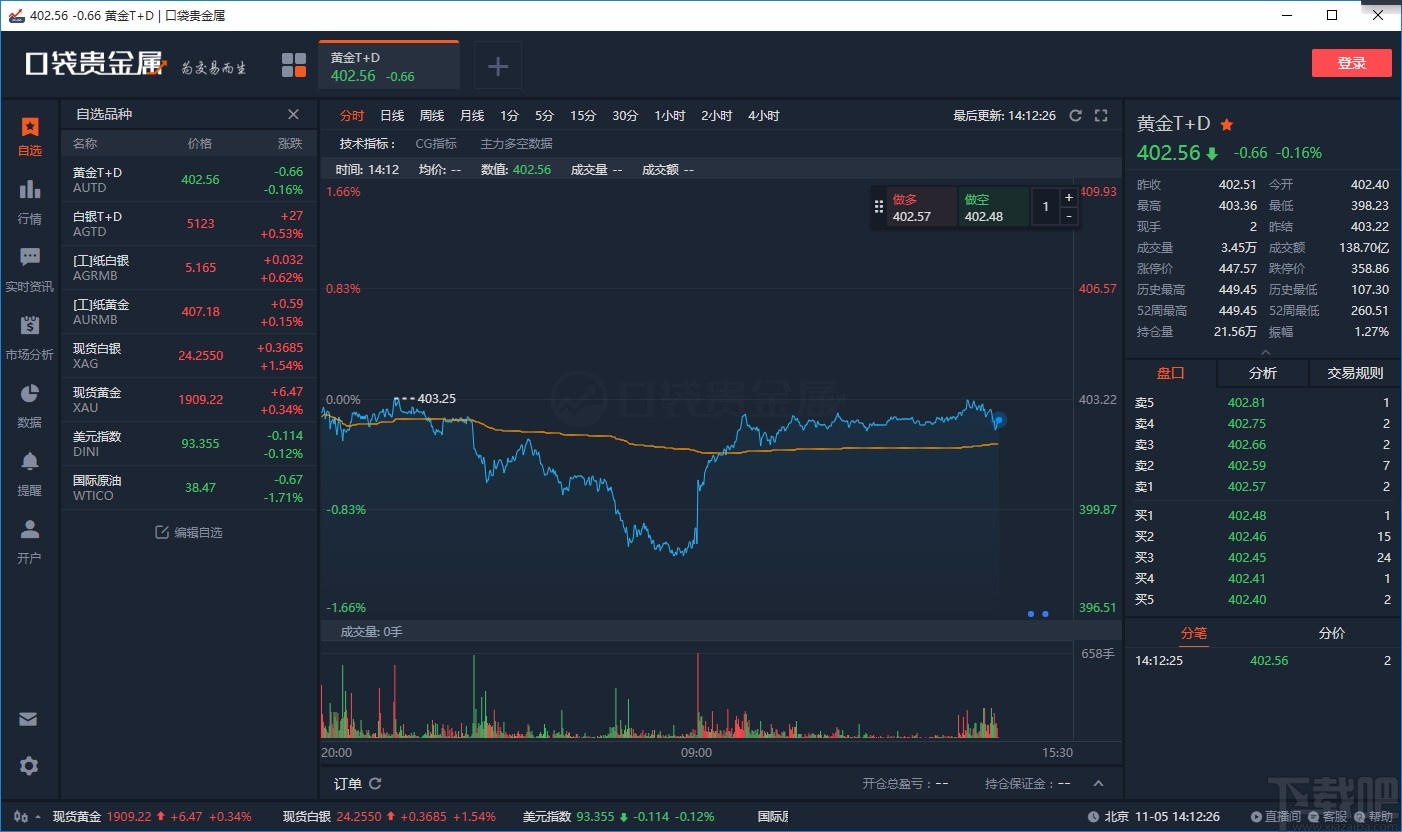This screenshot has height=832, width=1402.
Task: Switch between 做多 and 做空 with 做空 button
Action: tap(993, 206)
